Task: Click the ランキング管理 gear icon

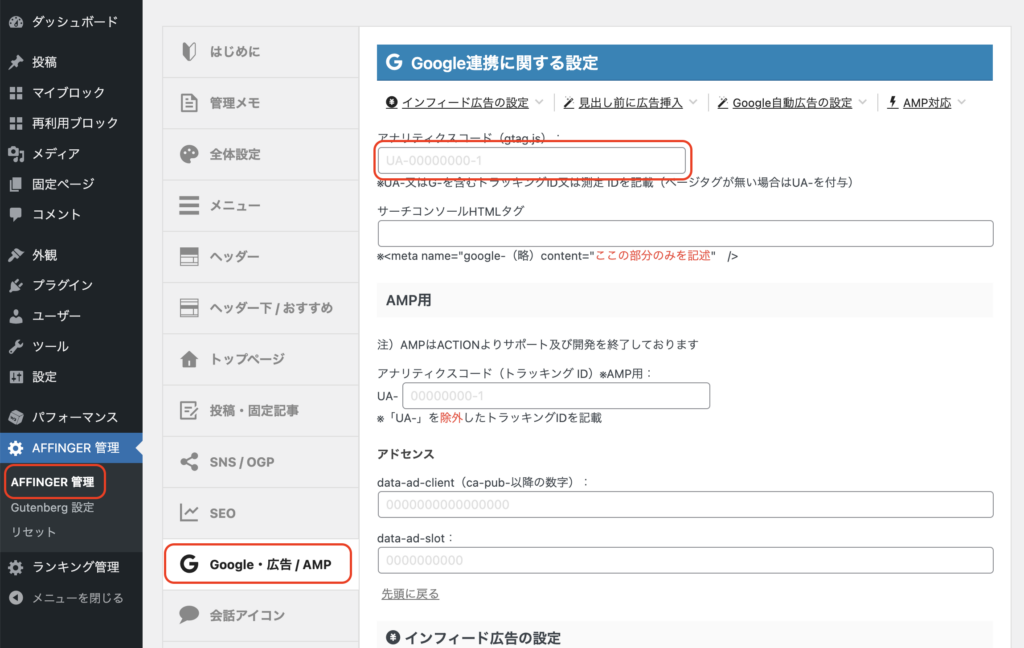Action: (16, 567)
